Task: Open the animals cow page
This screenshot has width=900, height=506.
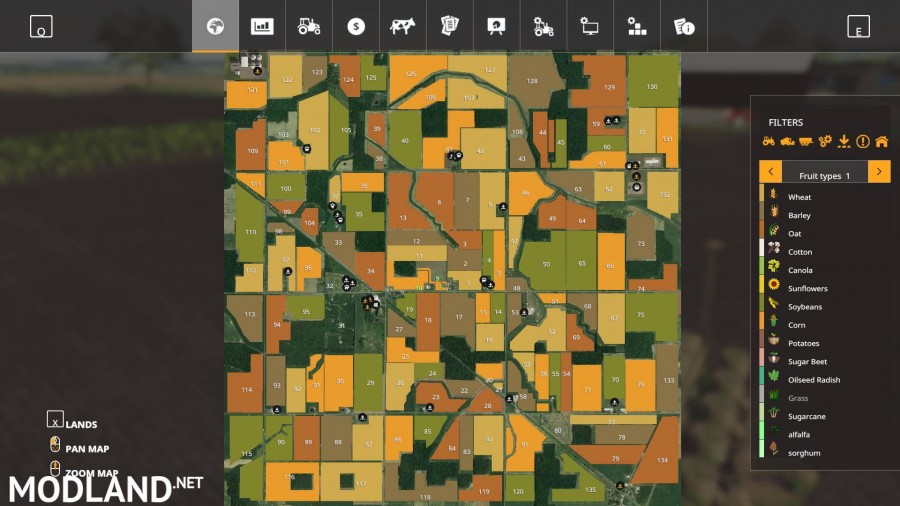Action: [402, 26]
